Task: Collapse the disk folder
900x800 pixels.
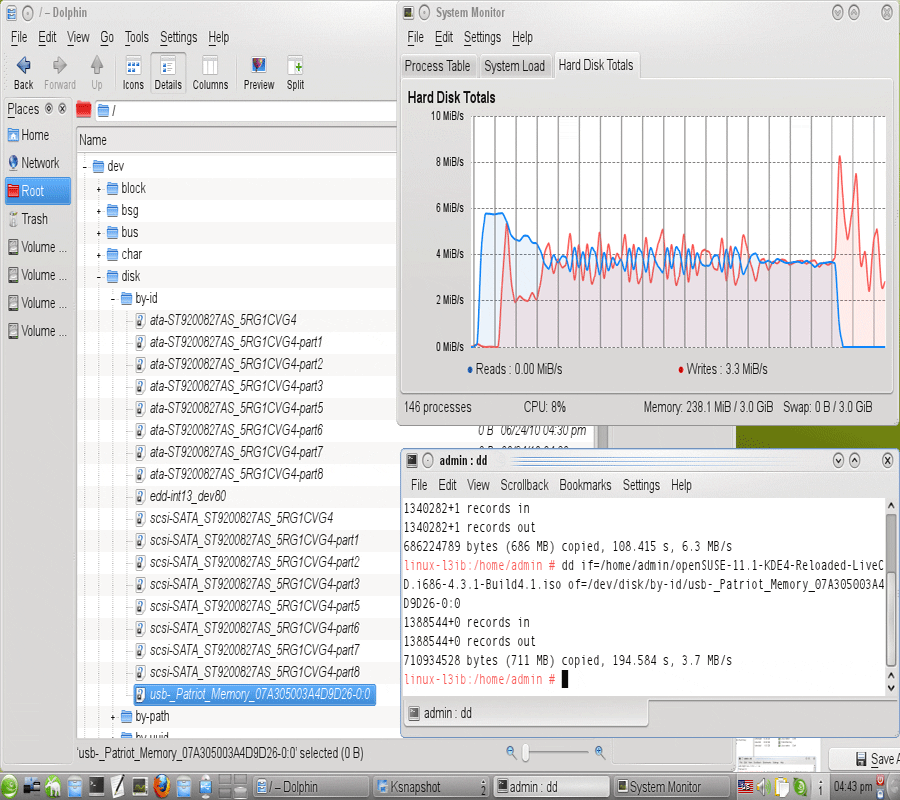Action: (99, 277)
